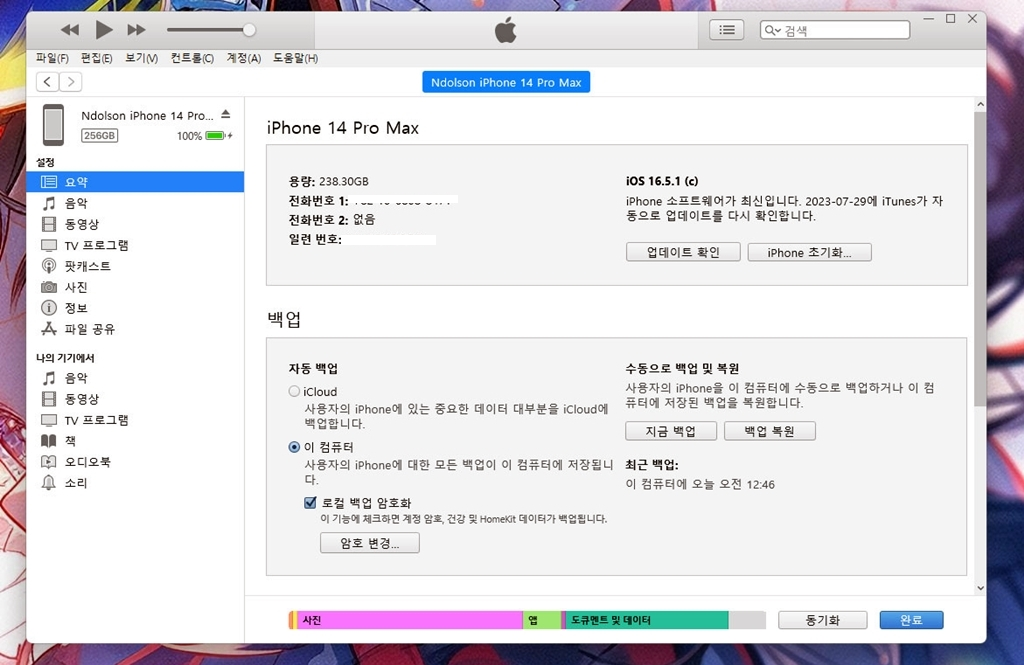1024x665 pixels.
Task: Open the search magnifier dropdown arrow
Action: point(773,30)
